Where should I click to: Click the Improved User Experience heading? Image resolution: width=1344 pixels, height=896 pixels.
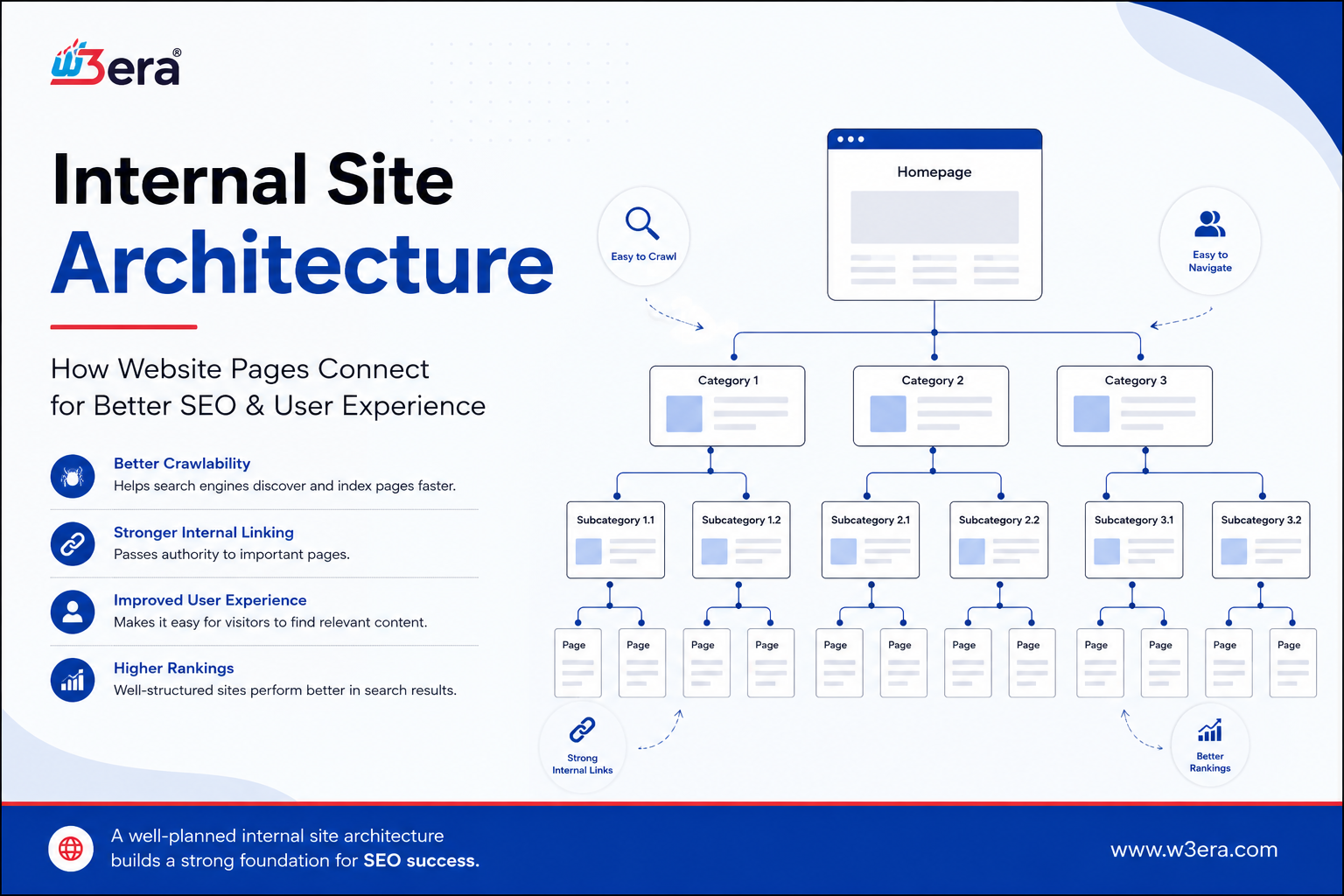[210, 600]
